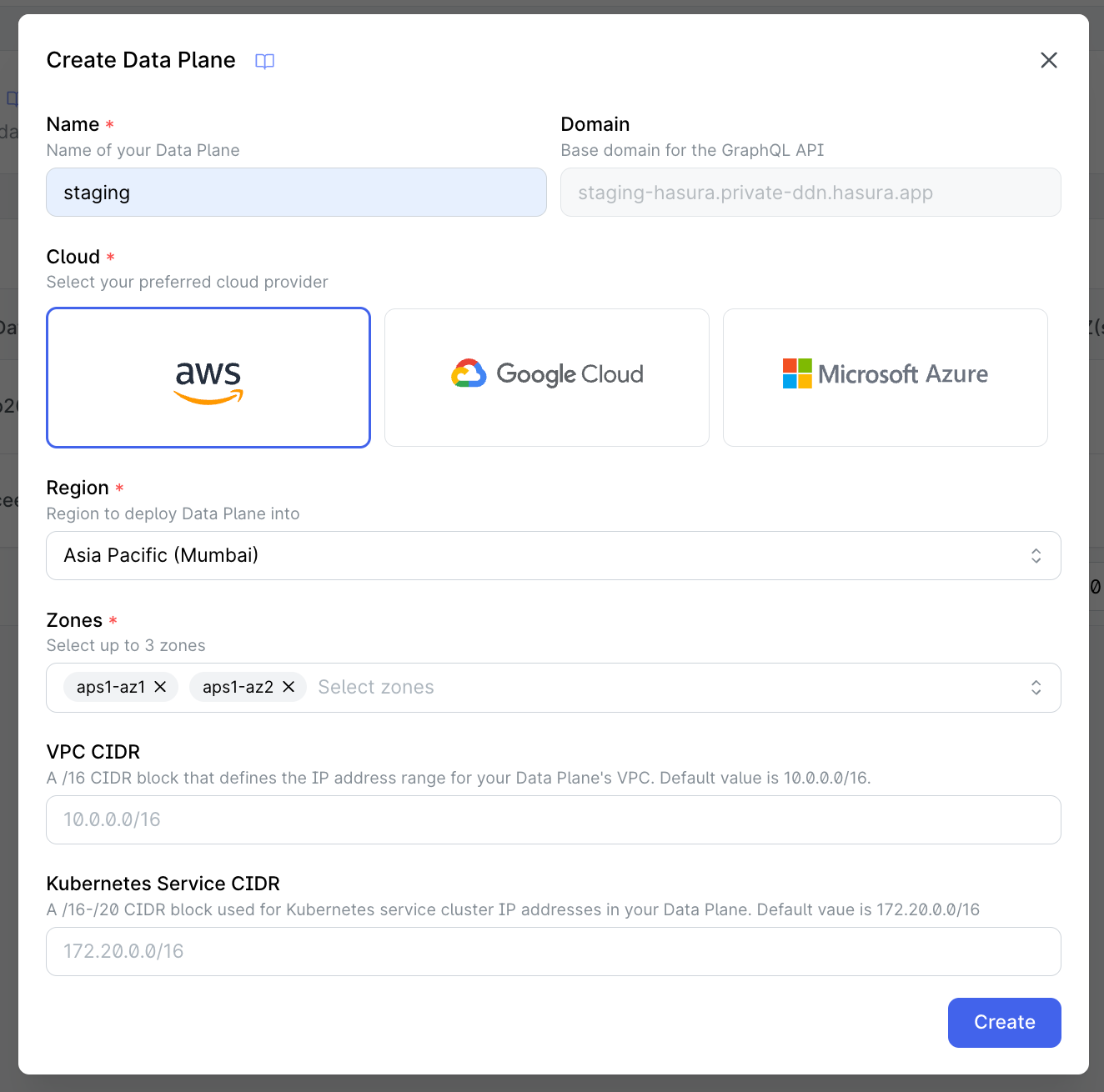
Task: Select the Microsoft Azure provider icon
Action: [x=885, y=377]
